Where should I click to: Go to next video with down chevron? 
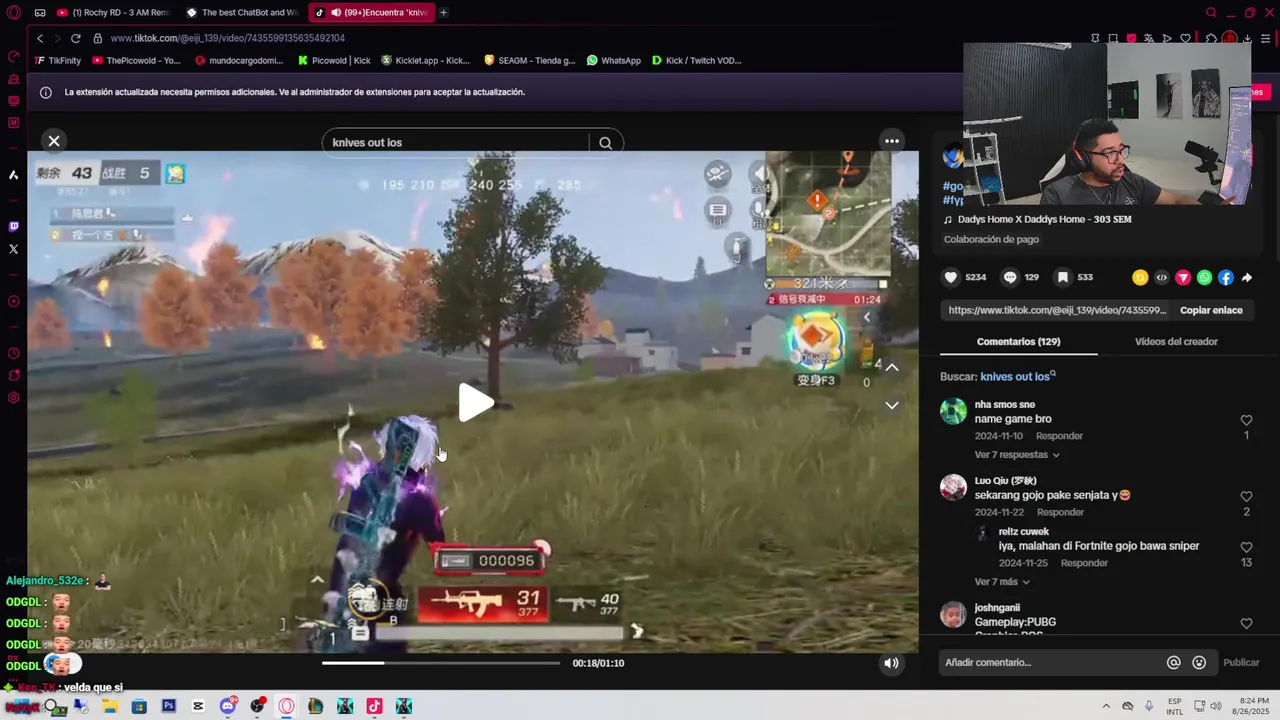(892, 405)
